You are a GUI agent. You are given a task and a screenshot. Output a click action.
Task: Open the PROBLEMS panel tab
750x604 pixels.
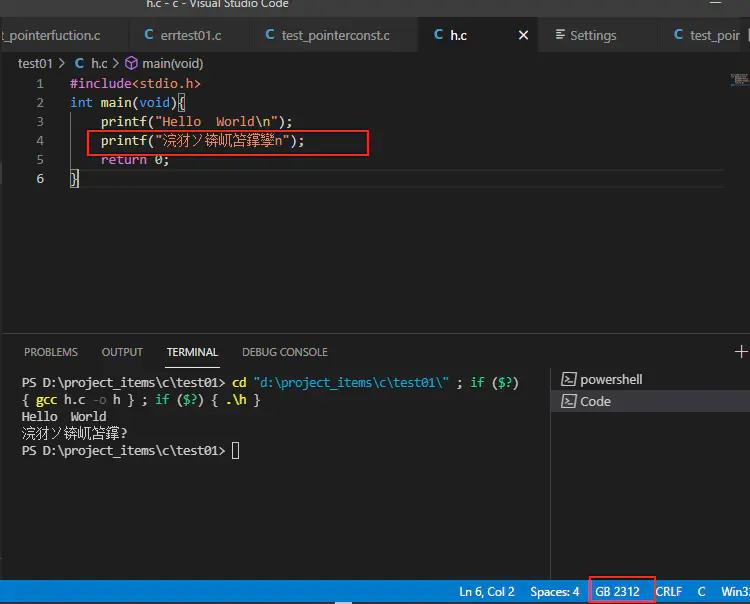51,352
